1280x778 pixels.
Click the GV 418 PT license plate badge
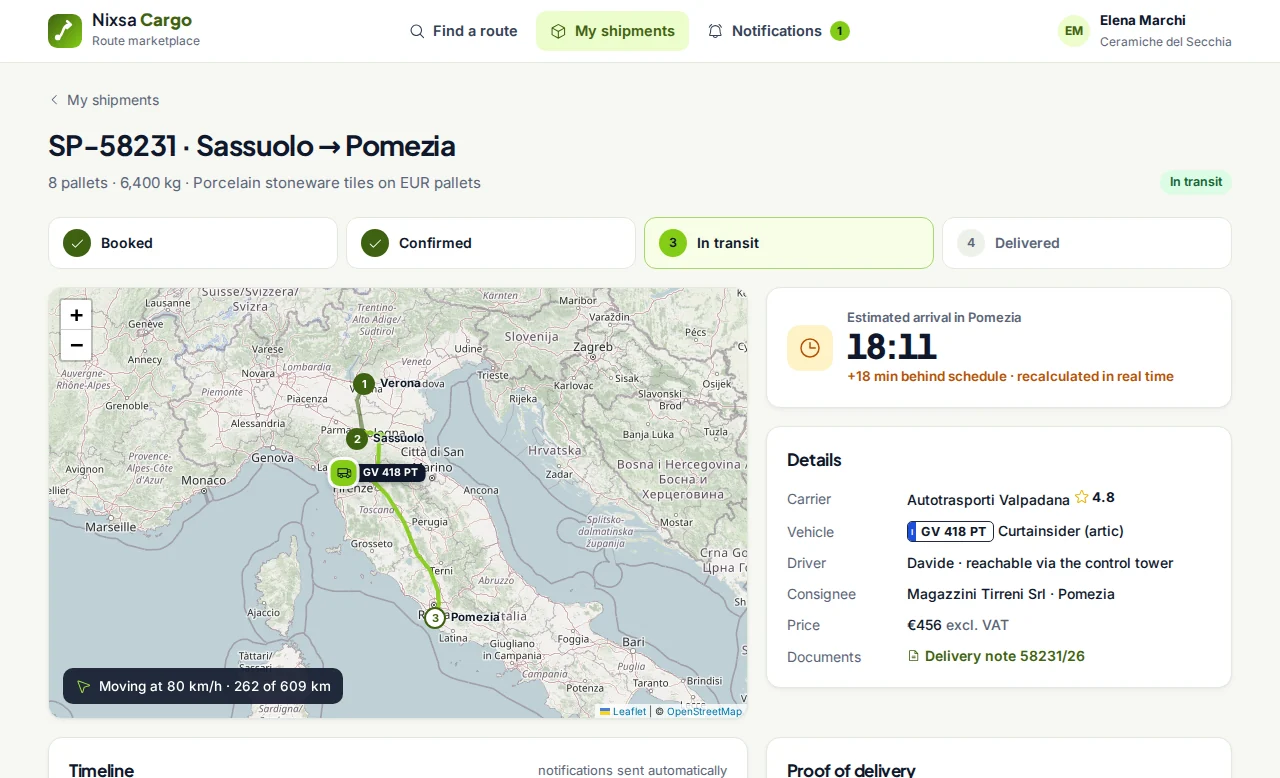[x=950, y=531]
